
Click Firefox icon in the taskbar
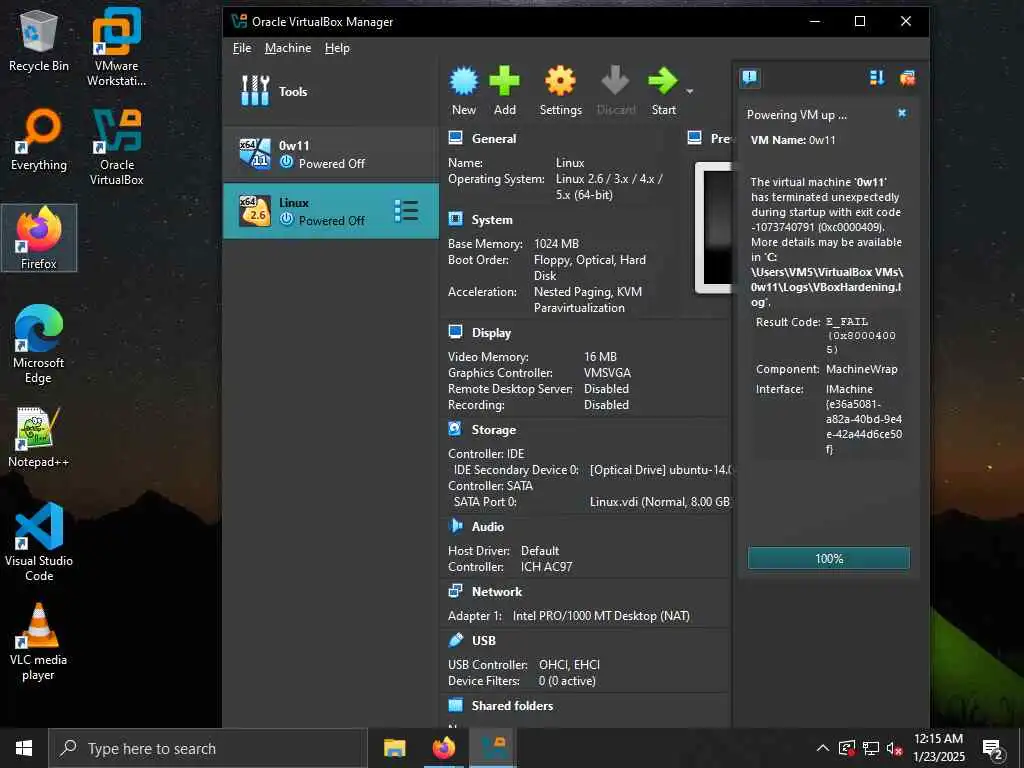point(444,748)
